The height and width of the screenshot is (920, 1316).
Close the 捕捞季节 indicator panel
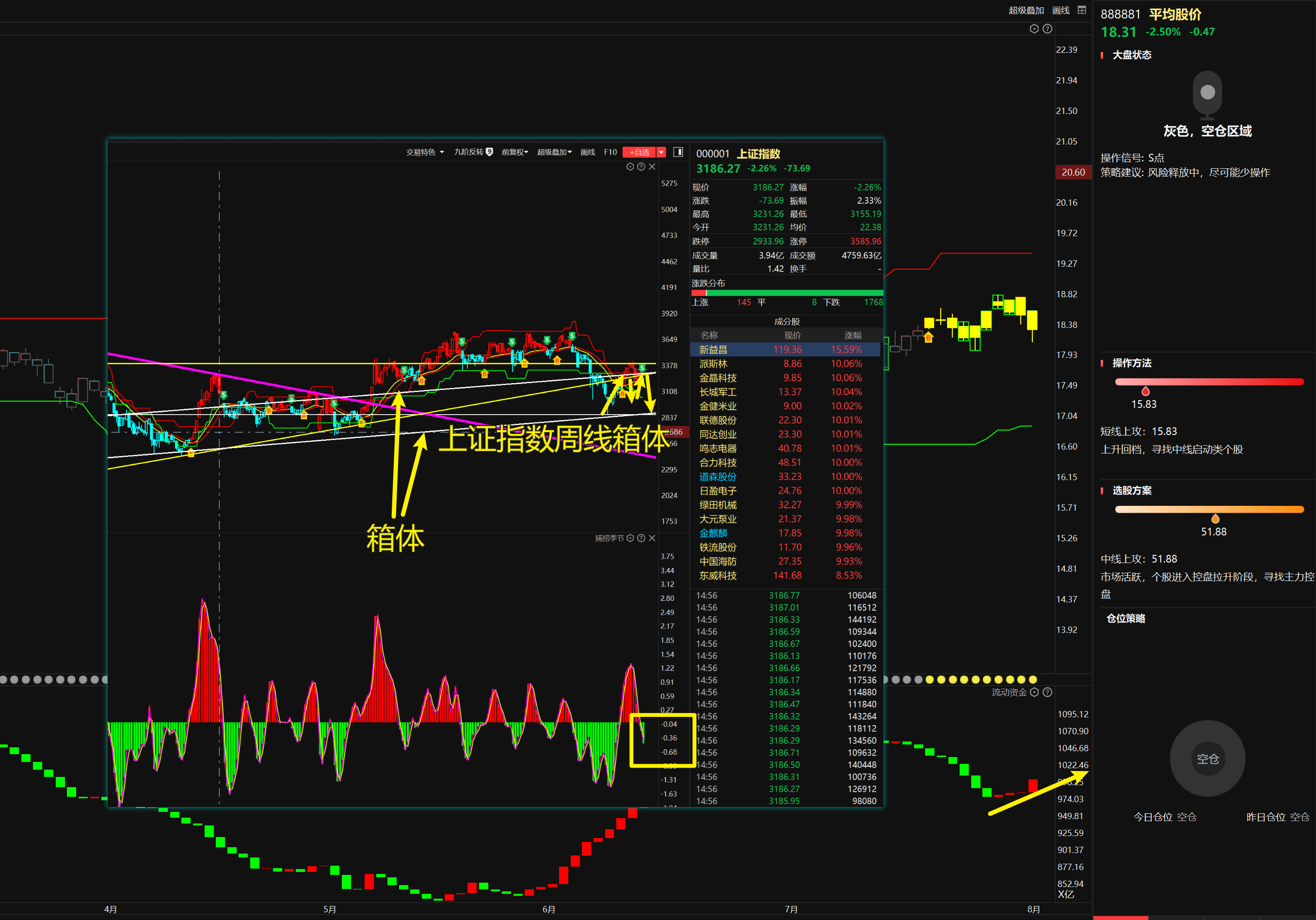[x=652, y=538]
